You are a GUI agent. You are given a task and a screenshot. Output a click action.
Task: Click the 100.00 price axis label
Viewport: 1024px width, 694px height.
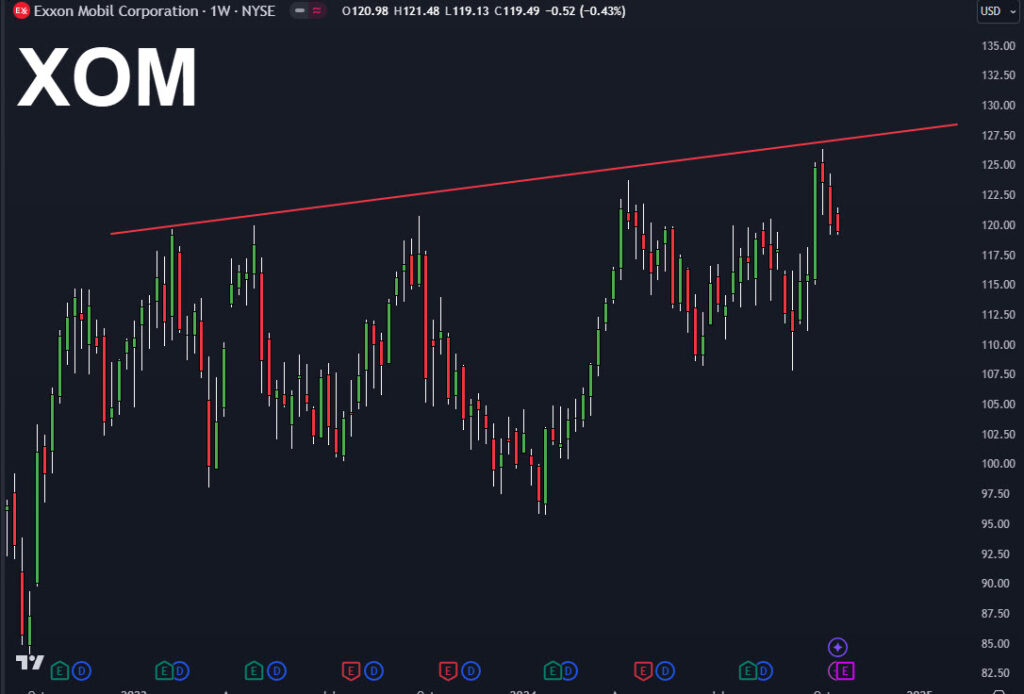pos(999,464)
